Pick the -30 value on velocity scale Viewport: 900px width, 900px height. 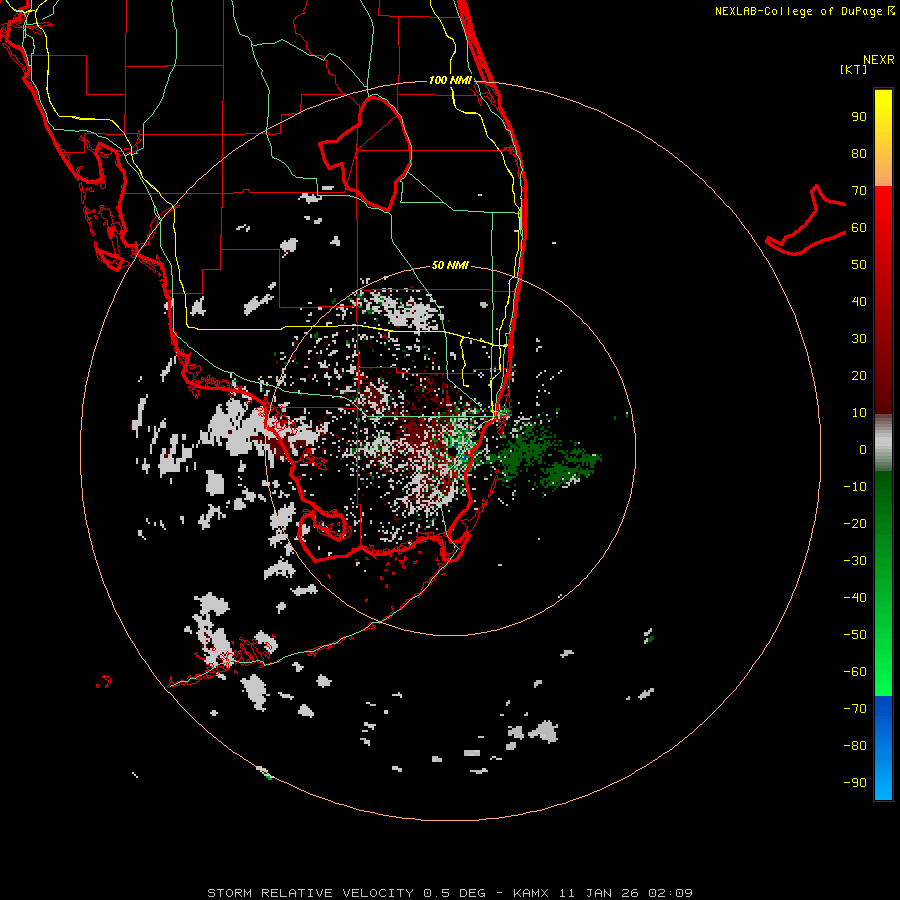[855, 561]
